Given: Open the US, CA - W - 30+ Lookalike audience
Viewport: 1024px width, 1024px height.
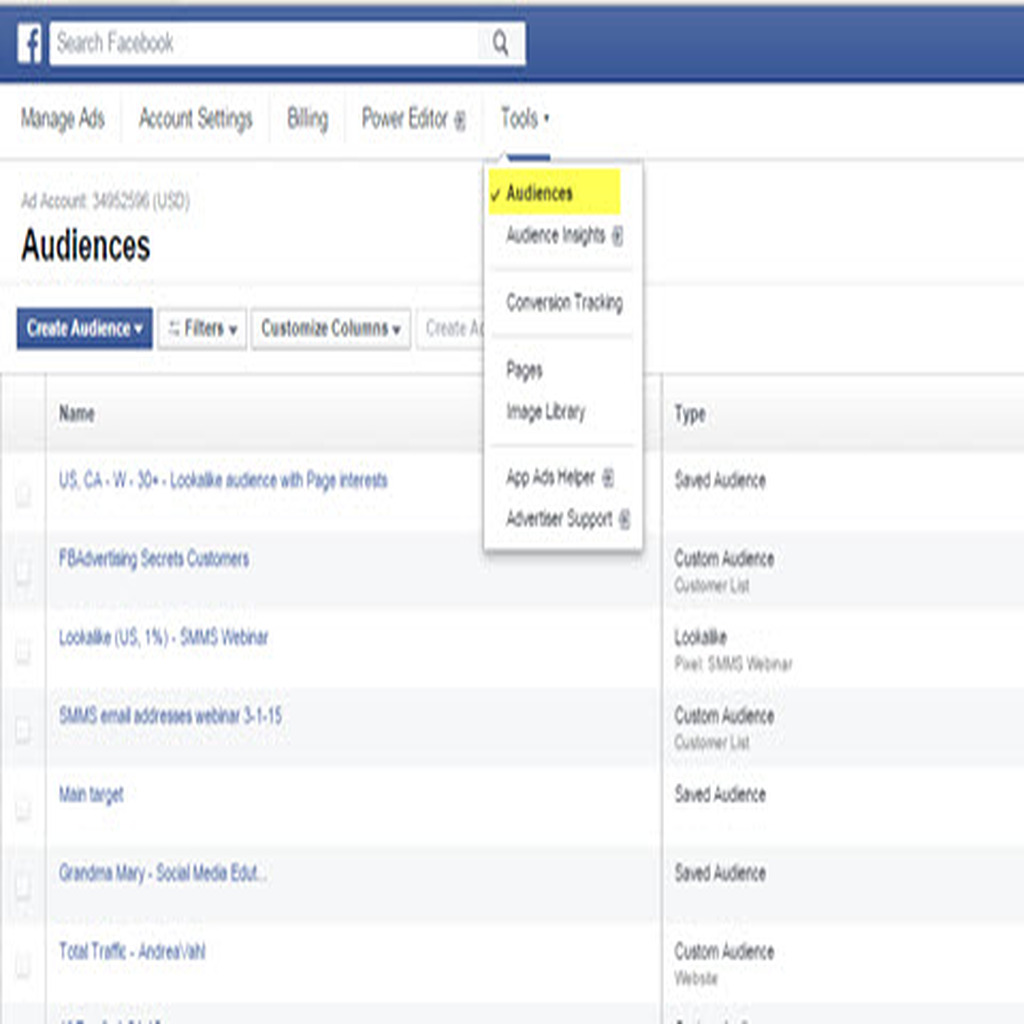Looking at the screenshot, I should [x=223, y=481].
